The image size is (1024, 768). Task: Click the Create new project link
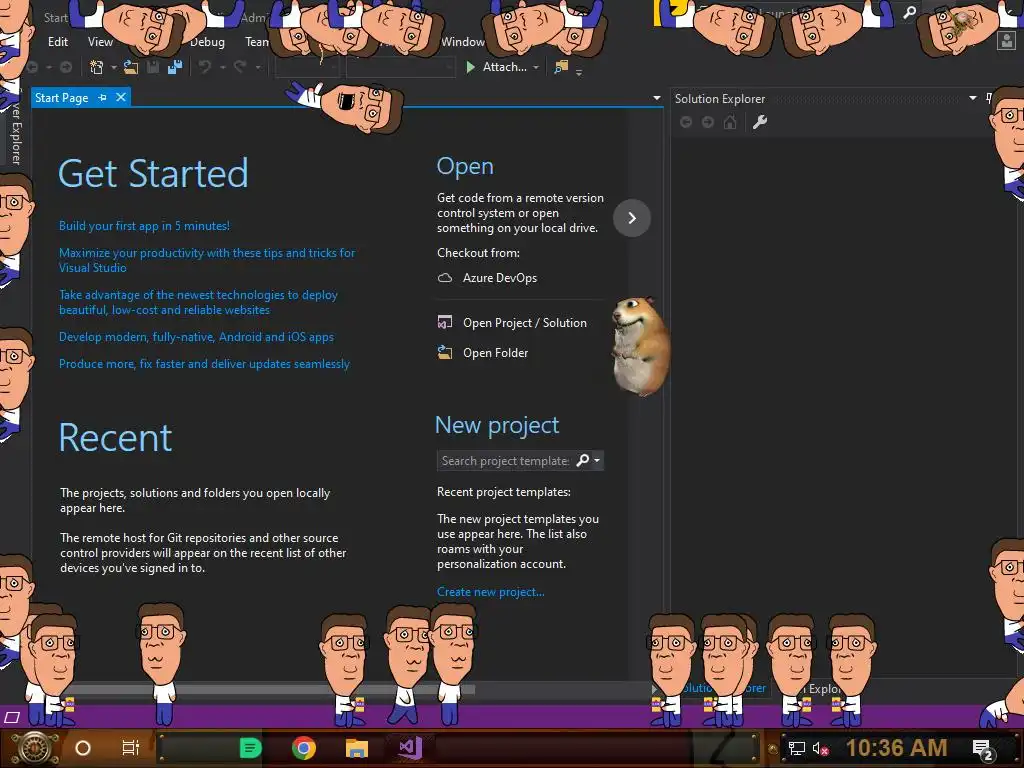(x=490, y=592)
